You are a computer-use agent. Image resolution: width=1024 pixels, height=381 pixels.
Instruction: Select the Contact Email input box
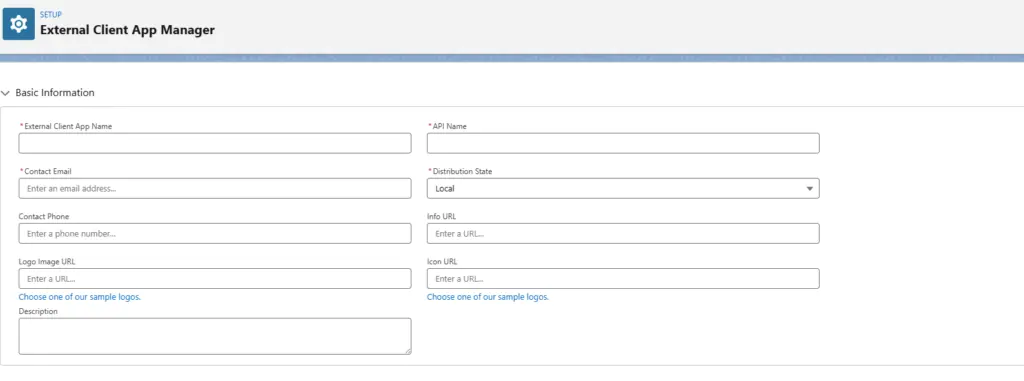215,188
